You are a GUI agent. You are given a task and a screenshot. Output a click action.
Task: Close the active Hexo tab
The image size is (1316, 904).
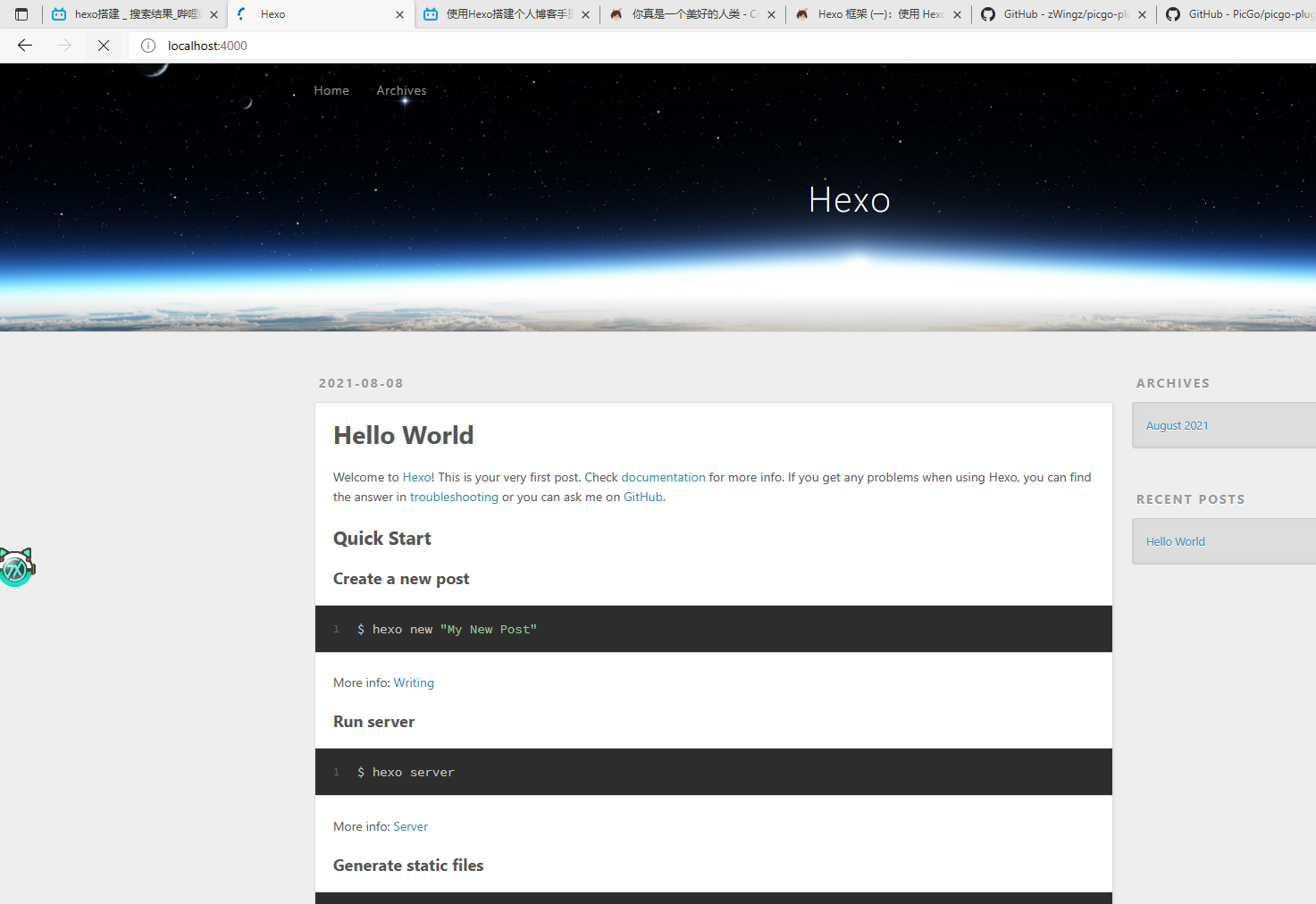[399, 14]
